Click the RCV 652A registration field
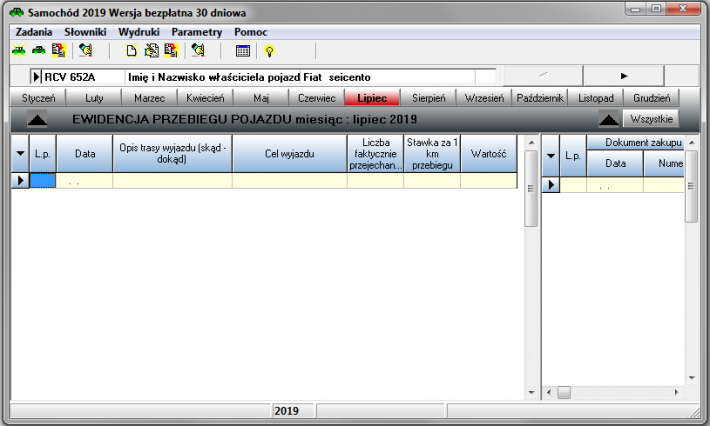Image resolution: width=710 pixels, height=426 pixels. click(x=83, y=77)
